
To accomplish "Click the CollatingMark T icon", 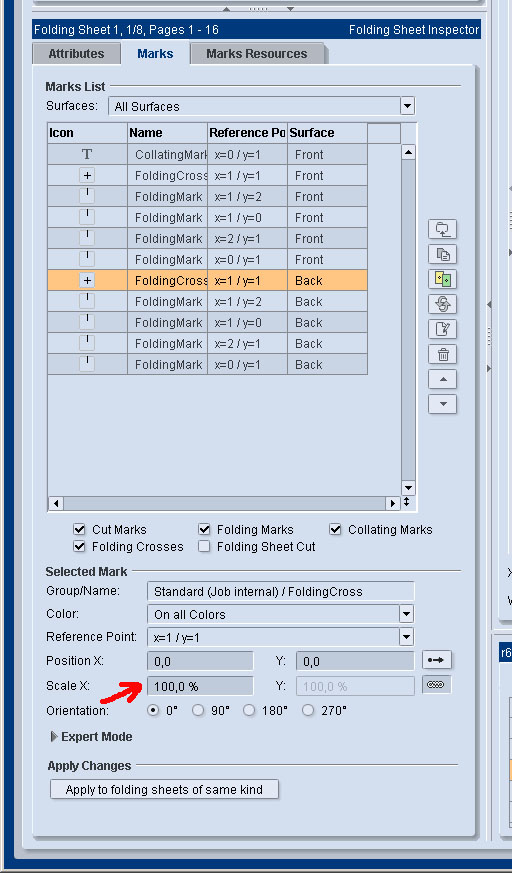I will click(87, 154).
